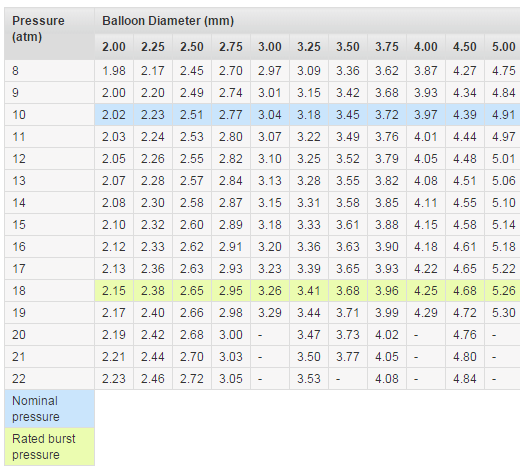Click the 4.84 cell in row 22
Image resolution: width=520 pixels, height=472 pixels.
point(465,379)
